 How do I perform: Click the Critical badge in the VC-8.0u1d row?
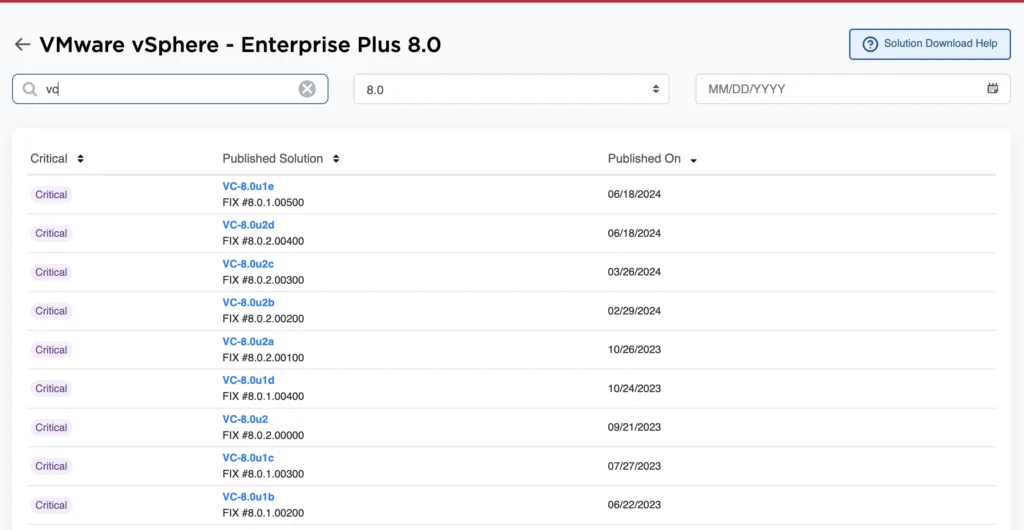pos(51,388)
